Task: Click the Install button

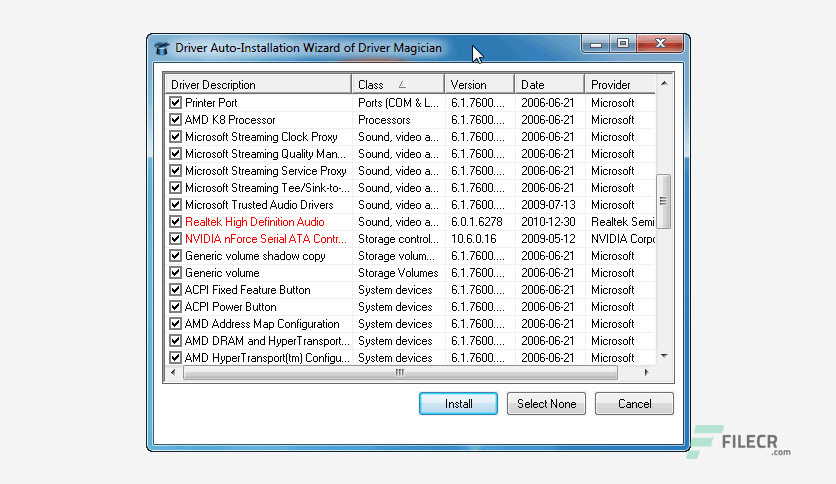Action: pyautogui.click(x=459, y=404)
